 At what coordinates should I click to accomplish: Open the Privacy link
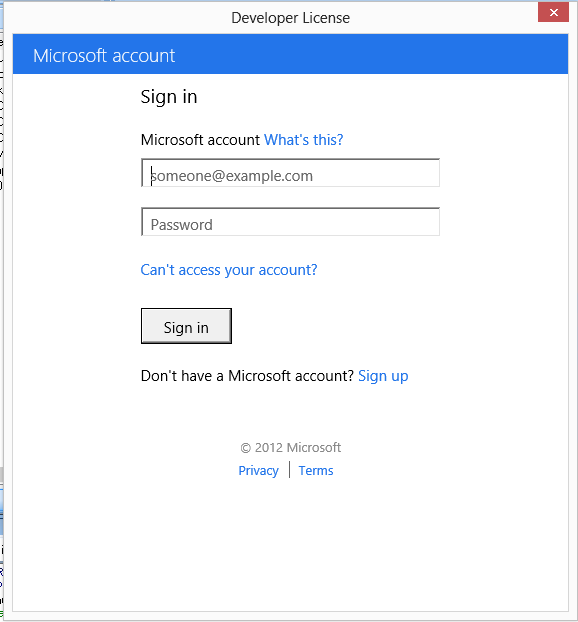(258, 470)
